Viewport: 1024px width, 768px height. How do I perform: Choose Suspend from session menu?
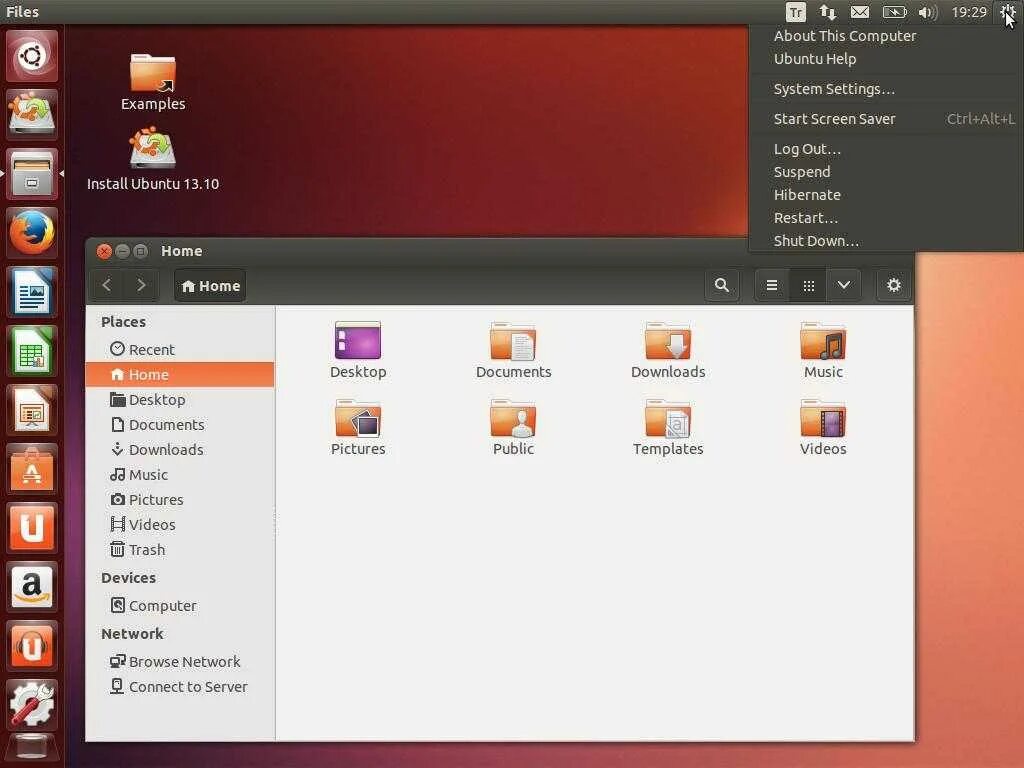pyautogui.click(x=887, y=172)
